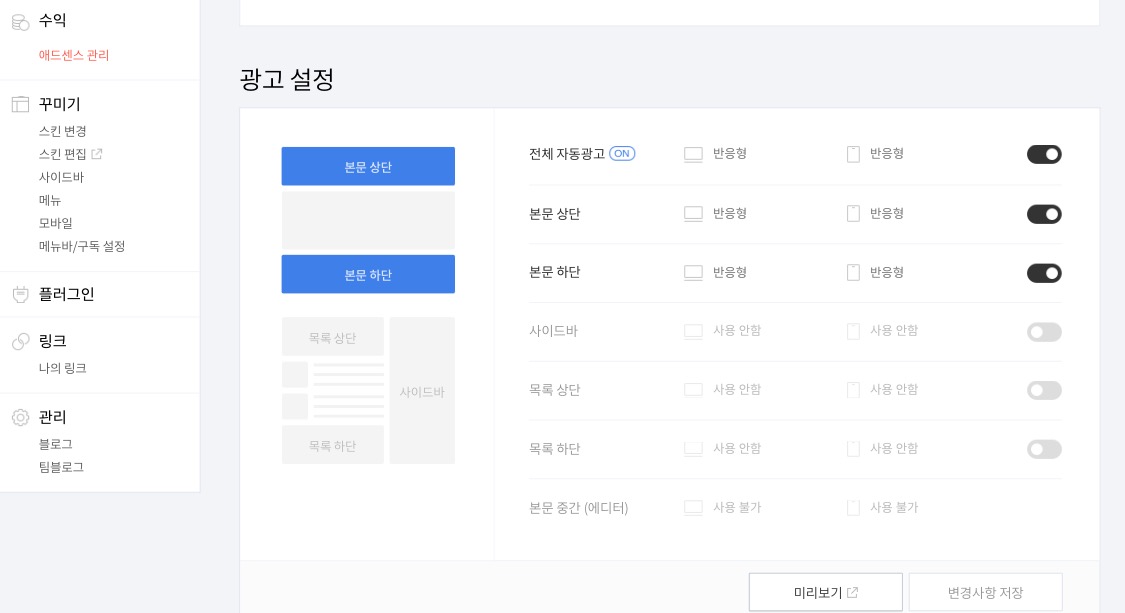Select blue 본문 하단 block in layout preview
1125x613 pixels.
[368, 274]
